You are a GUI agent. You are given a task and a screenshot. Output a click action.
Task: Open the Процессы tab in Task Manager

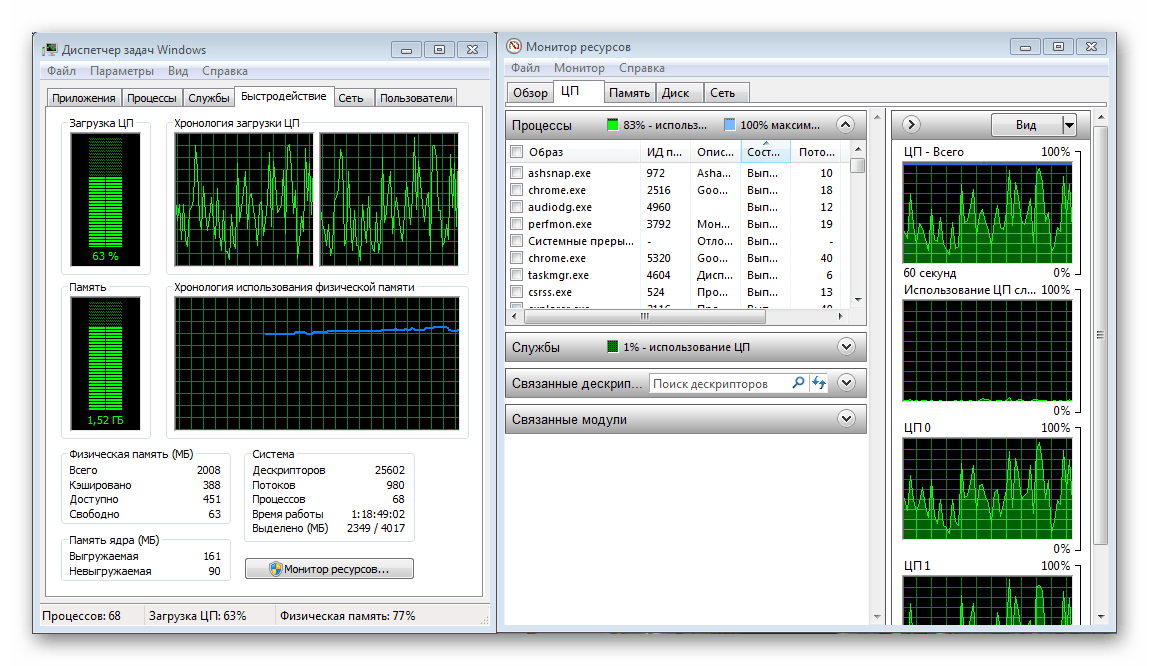tap(152, 98)
